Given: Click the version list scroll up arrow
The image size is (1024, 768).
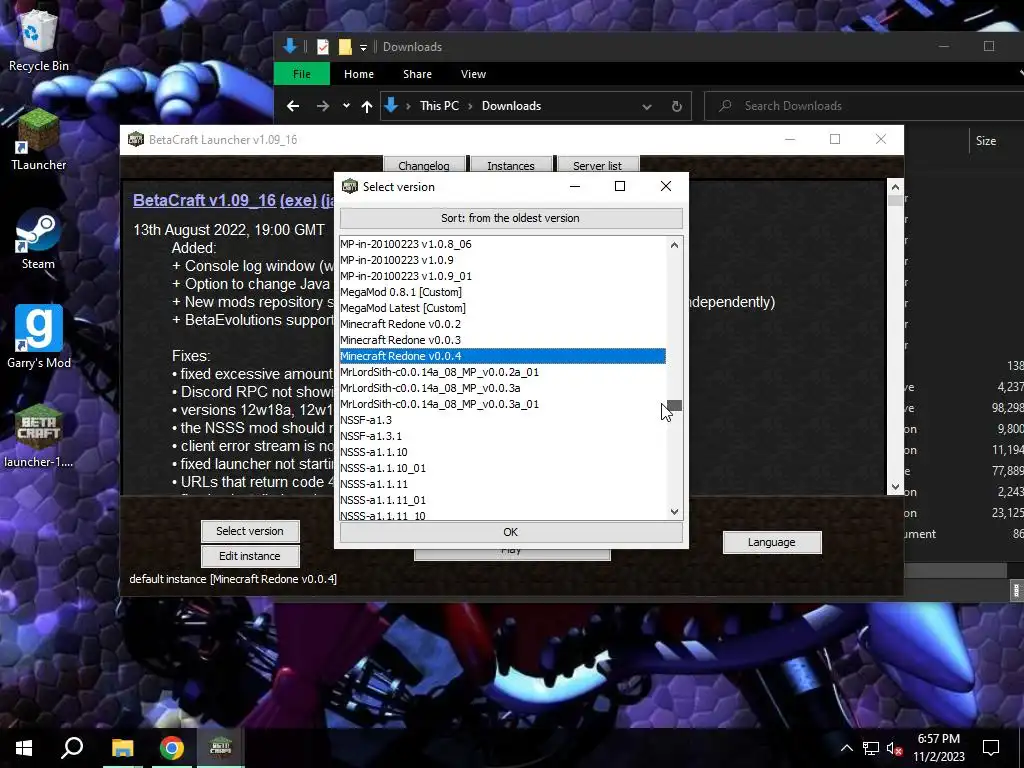Looking at the screenshot, I should tap(675, 244).
